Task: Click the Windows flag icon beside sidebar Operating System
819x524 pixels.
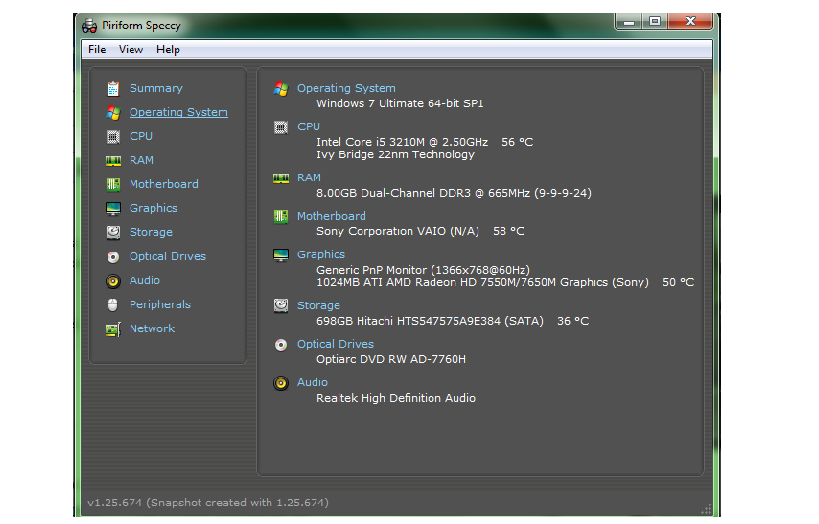Action: [x=113, y=113]
